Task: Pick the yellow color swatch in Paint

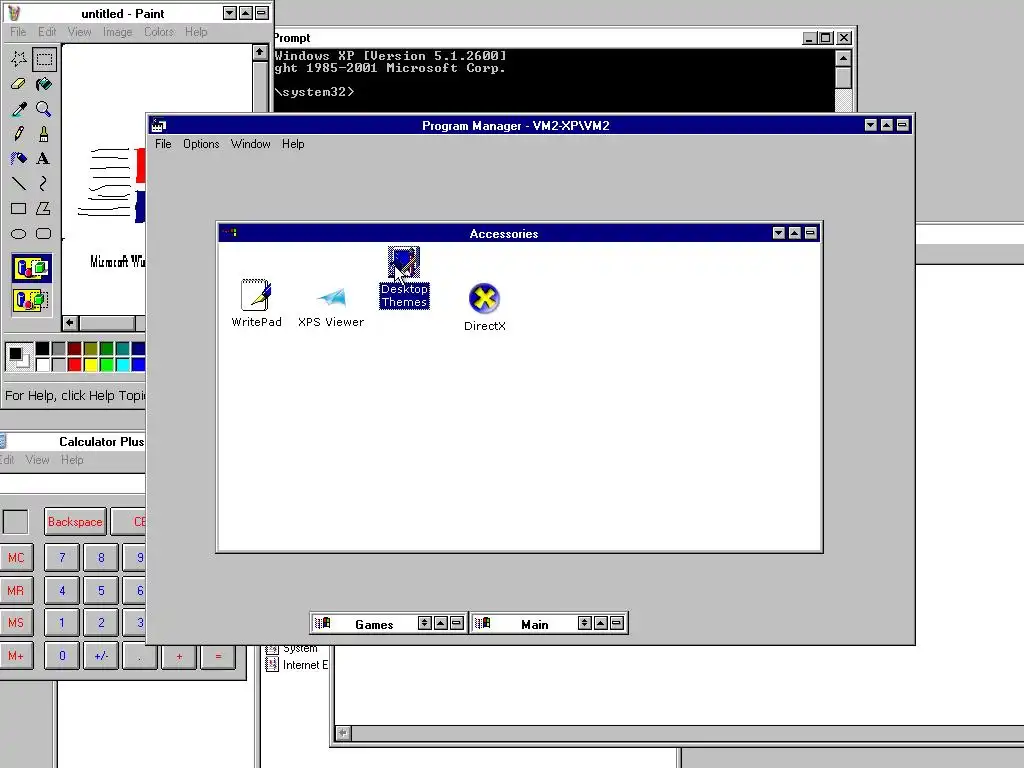Action: pos(91,364)
